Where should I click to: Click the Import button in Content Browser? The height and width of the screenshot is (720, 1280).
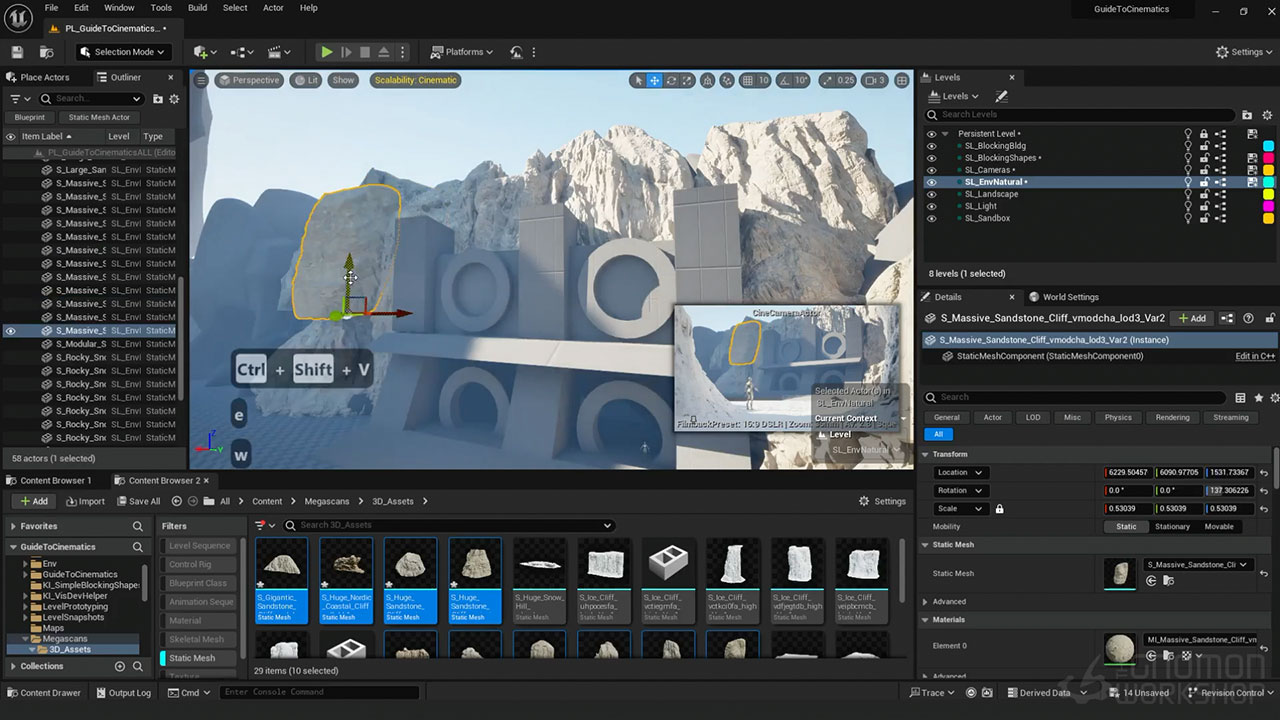click(84, 501)
